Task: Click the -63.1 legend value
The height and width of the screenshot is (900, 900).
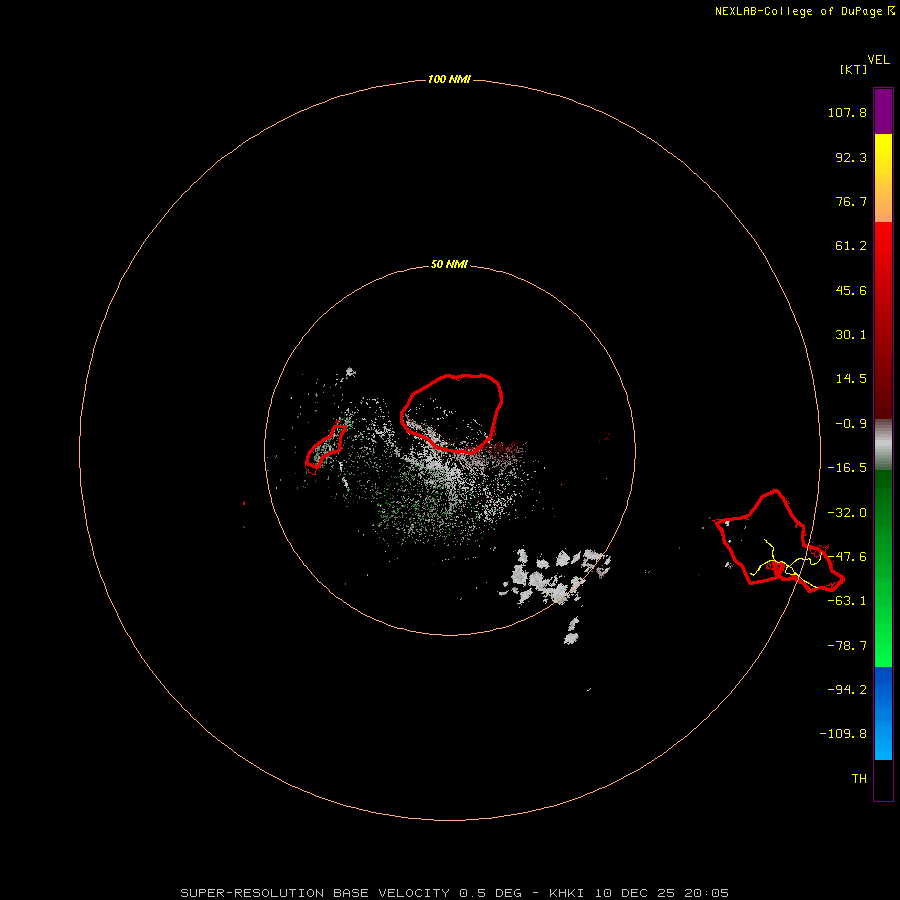Action: pyautogui.click(x=847, y=601)
